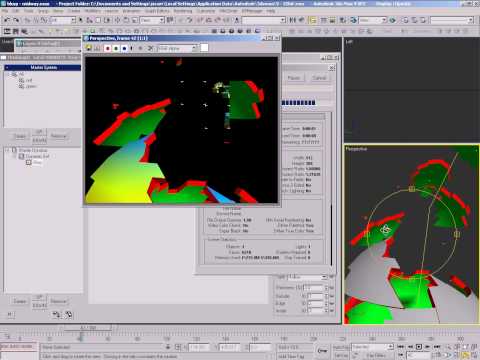The image size is (480, 360).
Task: Click white color swatch in frame window
Action: (204, 48)
